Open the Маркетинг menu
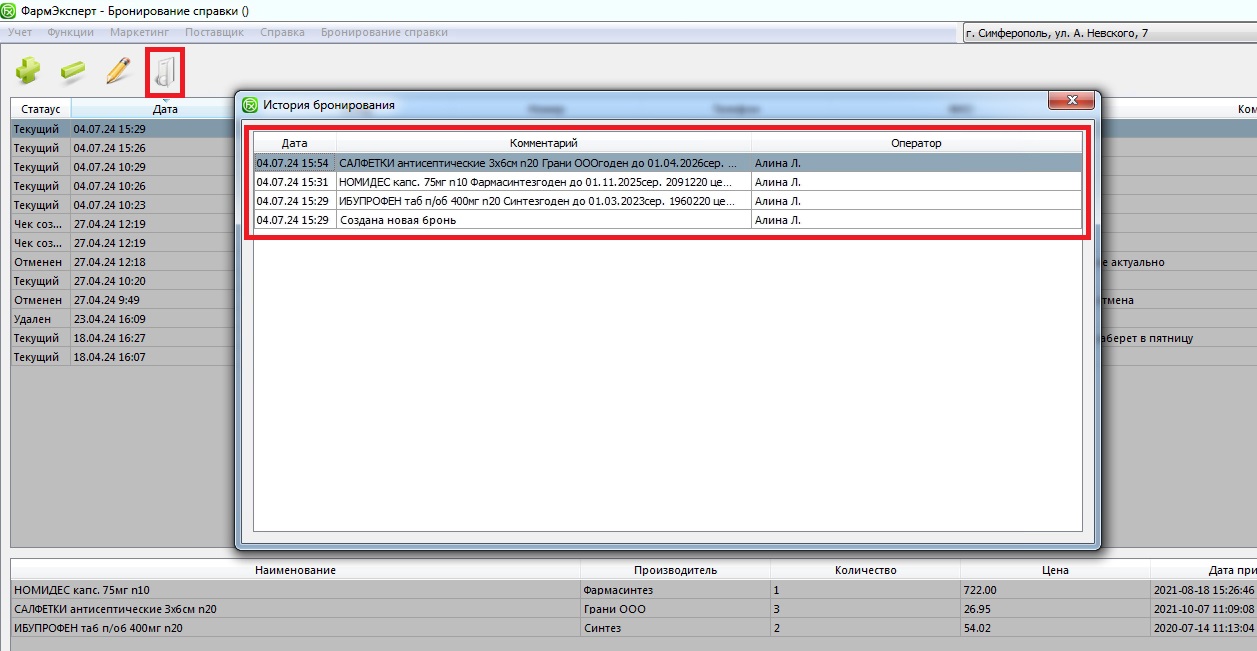Image resolution: width=1257 pixels, height=651 pixels. 139,32
